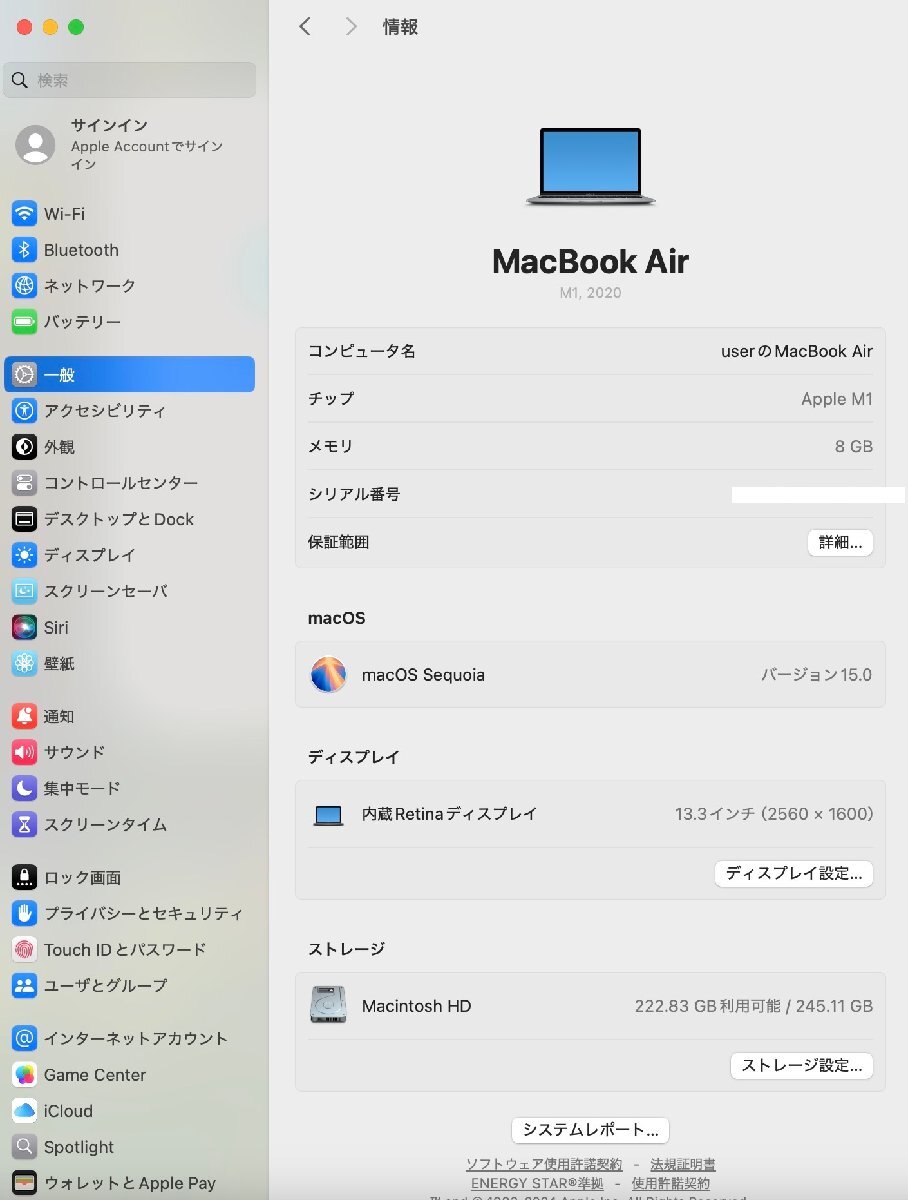The width and height of the screenshot is (908, 1200).
Task: Click the 8 GB memory value
Action: point(854,446)
